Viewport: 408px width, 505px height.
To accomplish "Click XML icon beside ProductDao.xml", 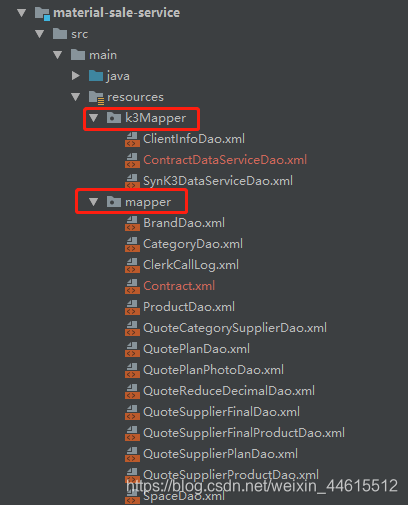I will pyautogui.click(x=132, y=307).
